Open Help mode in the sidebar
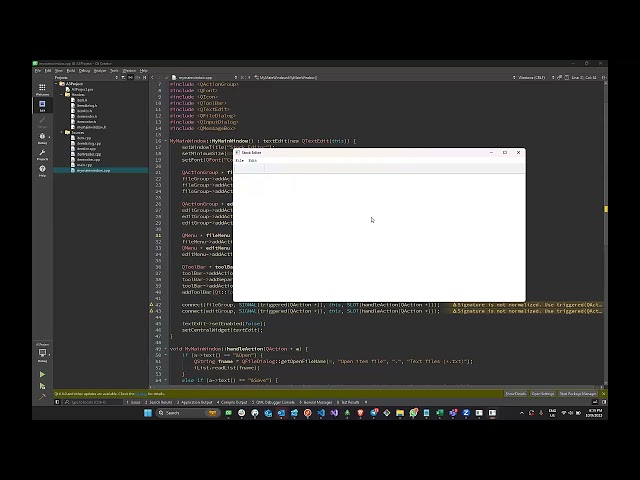The height and width of the screenshot is (480, 640). point(42,171)
